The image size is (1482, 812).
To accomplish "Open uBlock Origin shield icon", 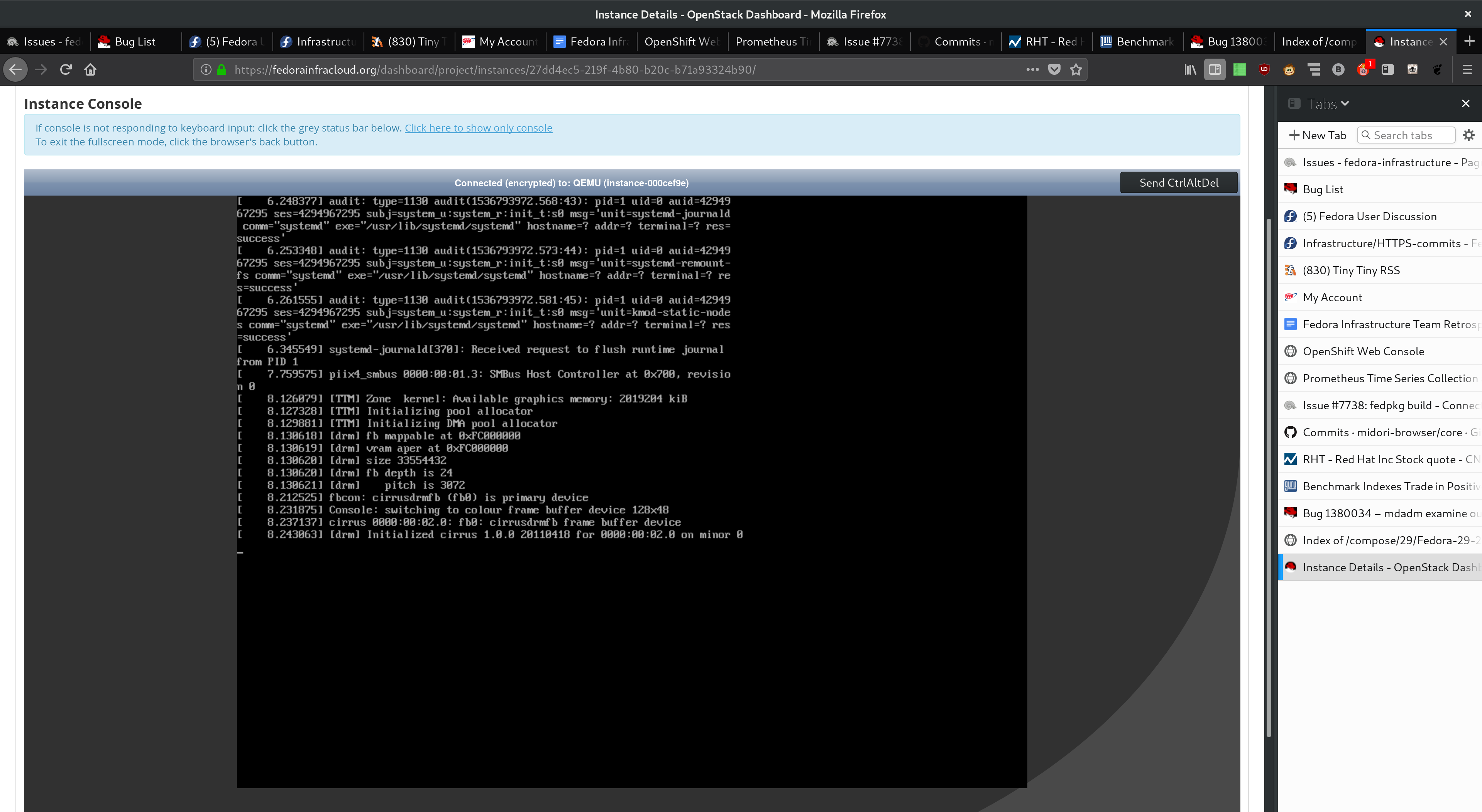I will [x=1264, y=69].
